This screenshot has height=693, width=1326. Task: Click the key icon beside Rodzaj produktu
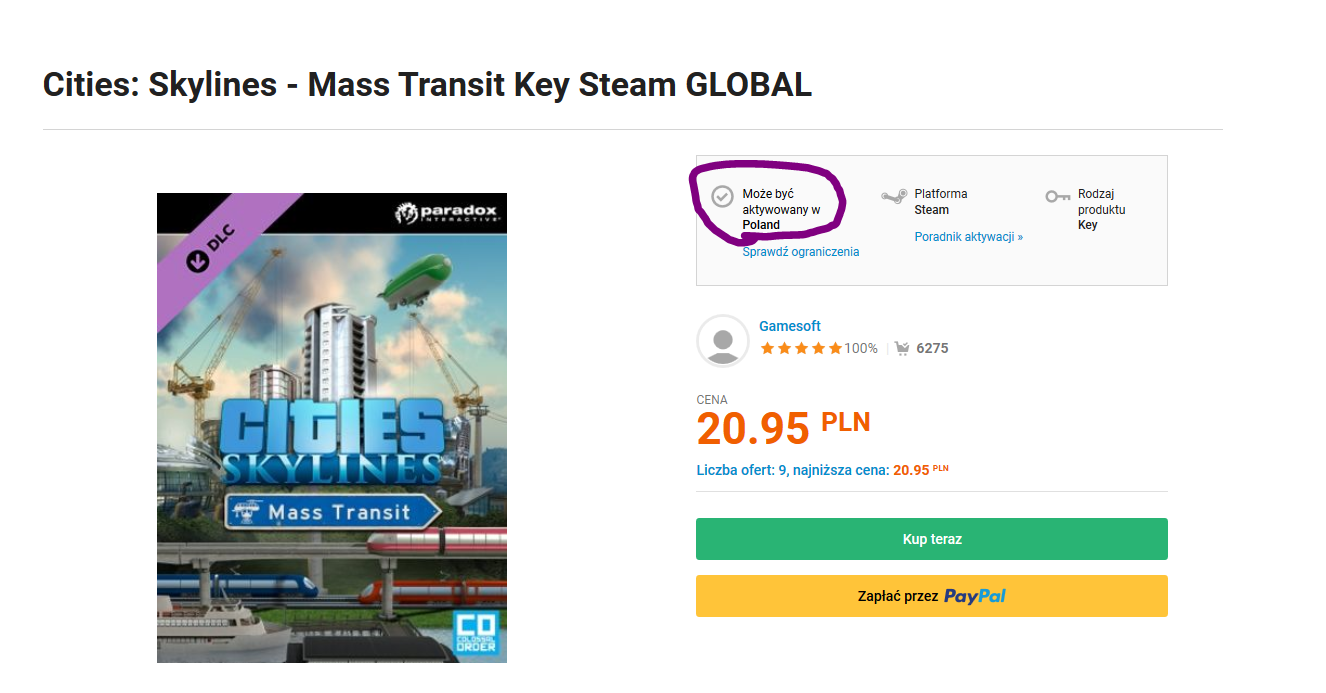coord(1058,196)
